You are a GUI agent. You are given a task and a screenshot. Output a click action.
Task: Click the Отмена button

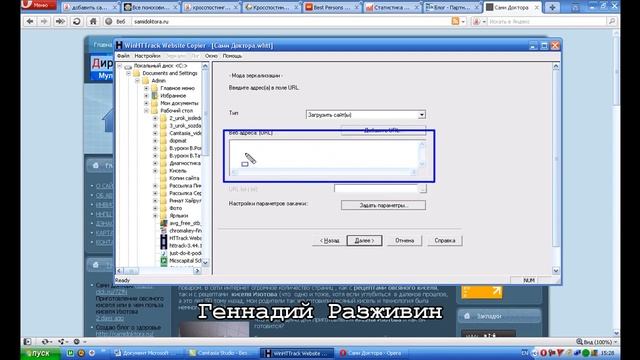pyautogui.click(x=404, y=240)
